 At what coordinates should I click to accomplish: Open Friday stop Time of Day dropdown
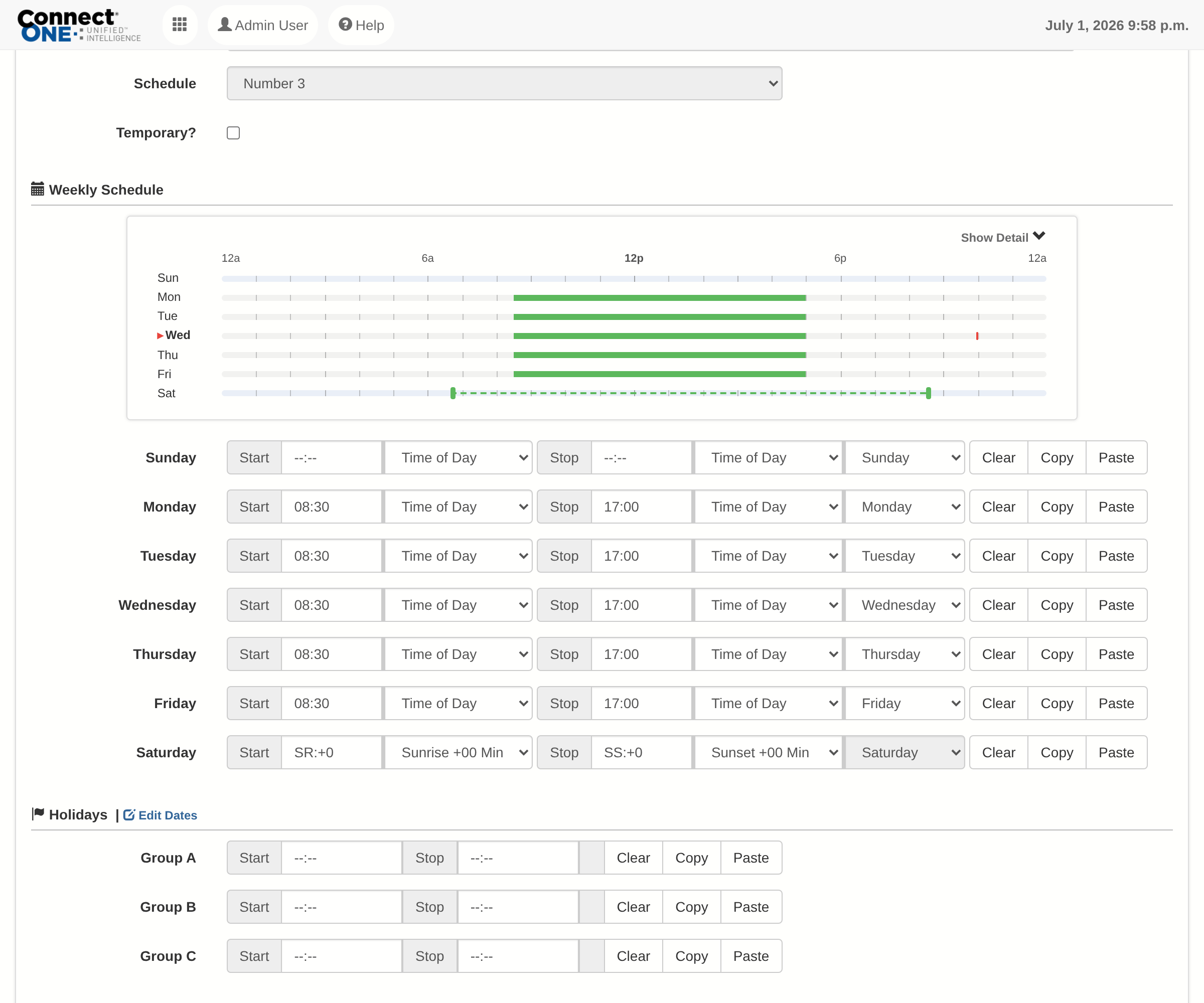tap(768, 703)
